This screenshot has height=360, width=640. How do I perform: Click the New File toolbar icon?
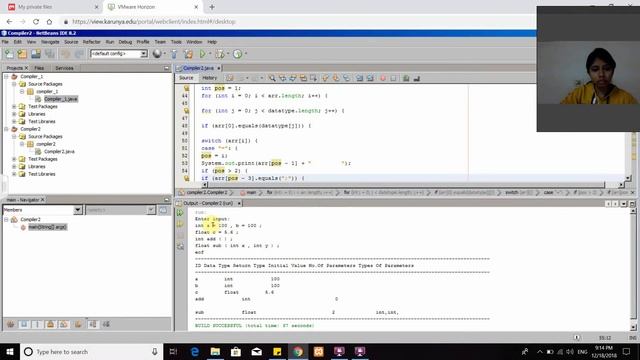click(9, 53)
